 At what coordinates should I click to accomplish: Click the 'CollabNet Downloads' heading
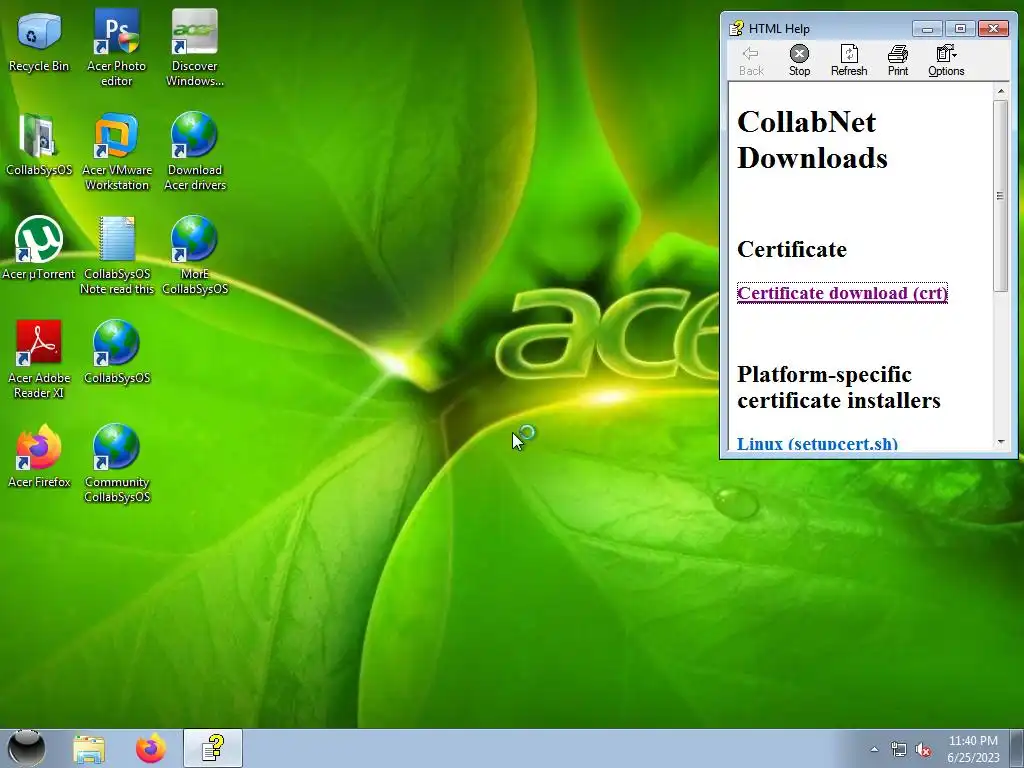812,140
